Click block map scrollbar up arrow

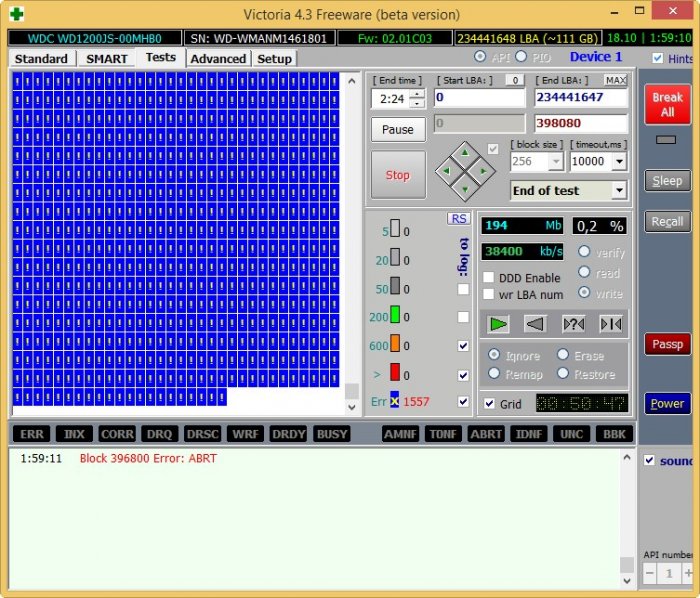pyautogui.click(x=352, y=81)
